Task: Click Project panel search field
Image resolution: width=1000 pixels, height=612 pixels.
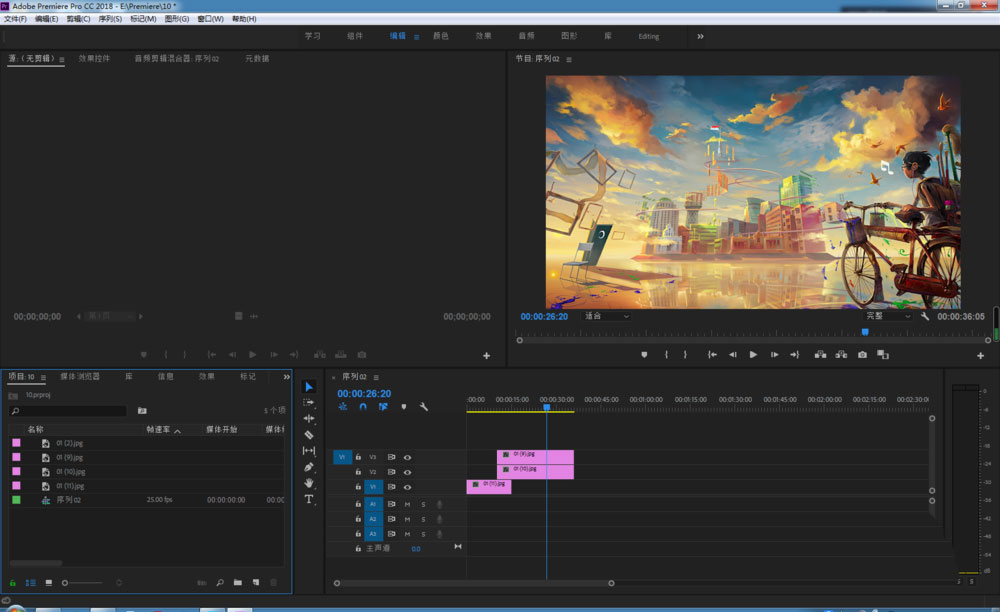Action: (x=68, y=411)
